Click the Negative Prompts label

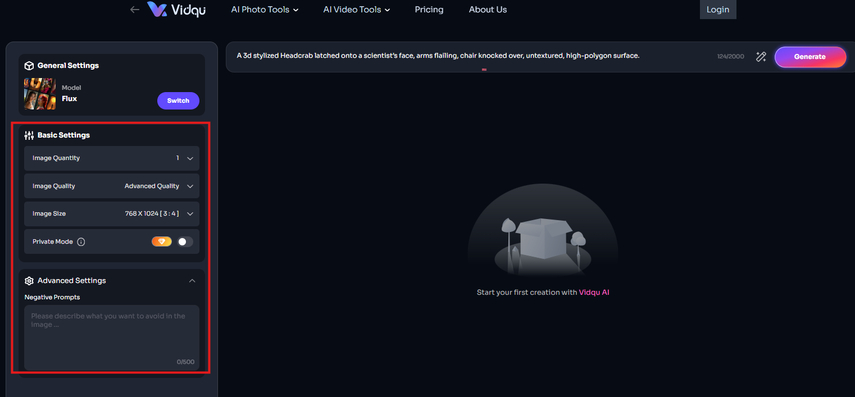52,298
